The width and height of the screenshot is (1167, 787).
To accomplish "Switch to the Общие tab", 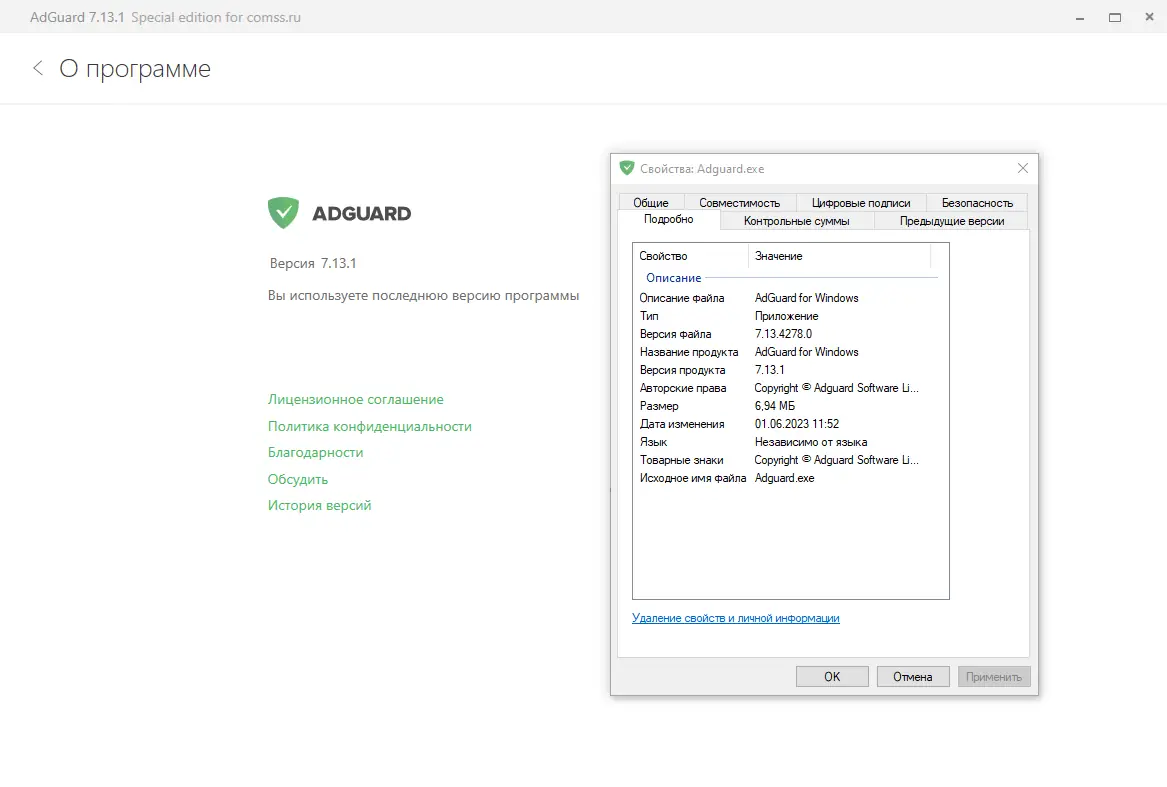I will (651, 202).
